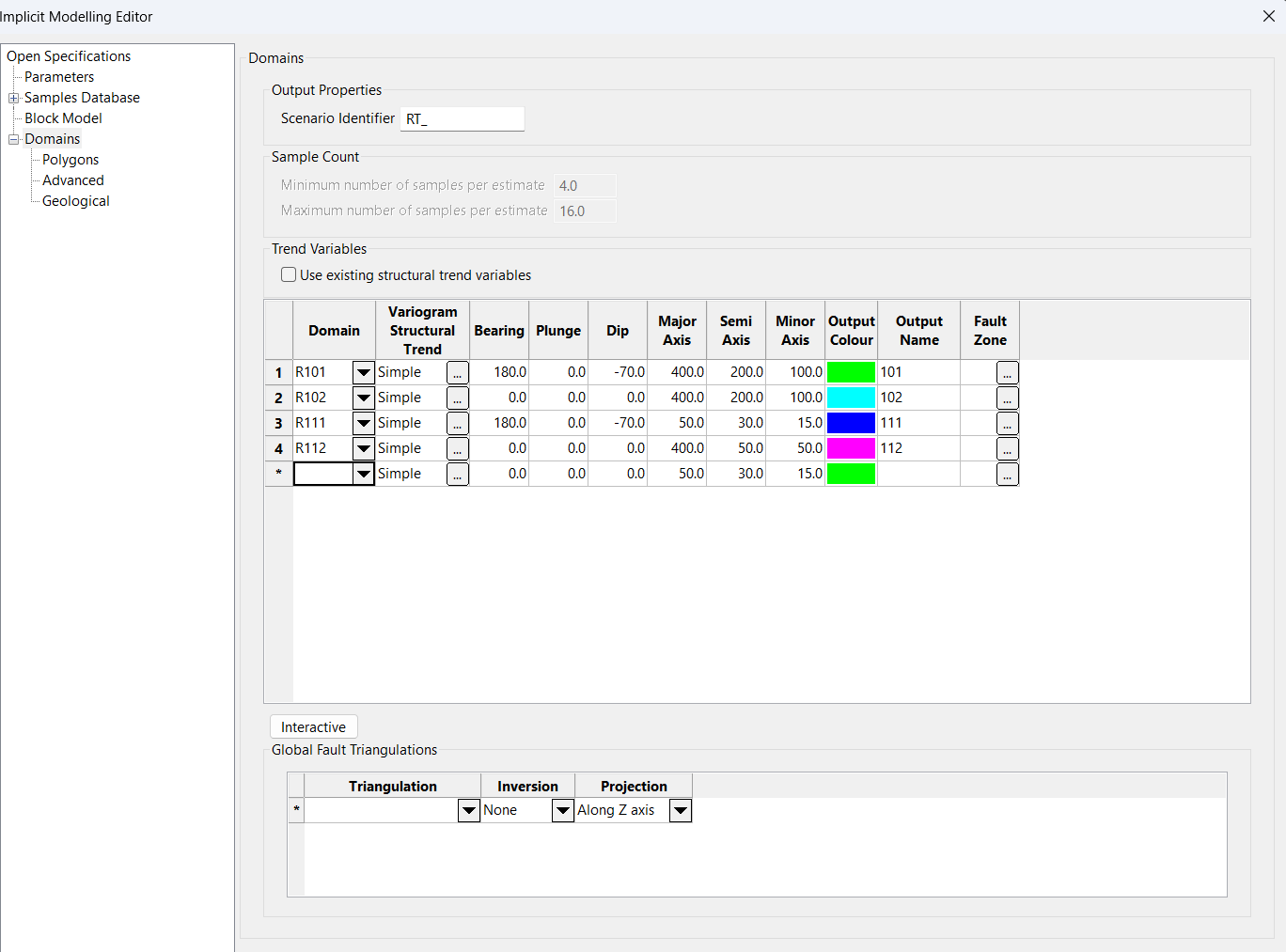Open the Variogram Structural Trend ellipsis for R102
The width and height of the screenshot is (1286, 952).
[458, 398]
